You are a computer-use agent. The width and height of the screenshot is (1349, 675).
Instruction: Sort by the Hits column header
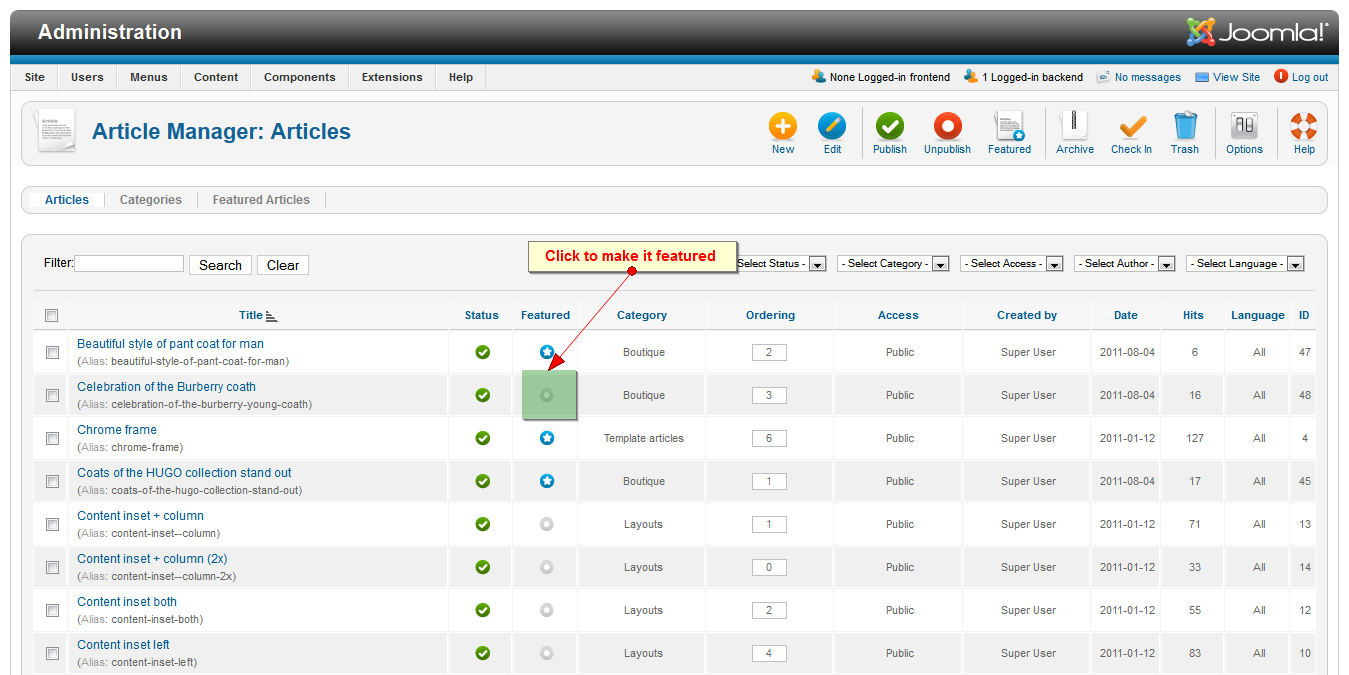(x=1193, y=315)
